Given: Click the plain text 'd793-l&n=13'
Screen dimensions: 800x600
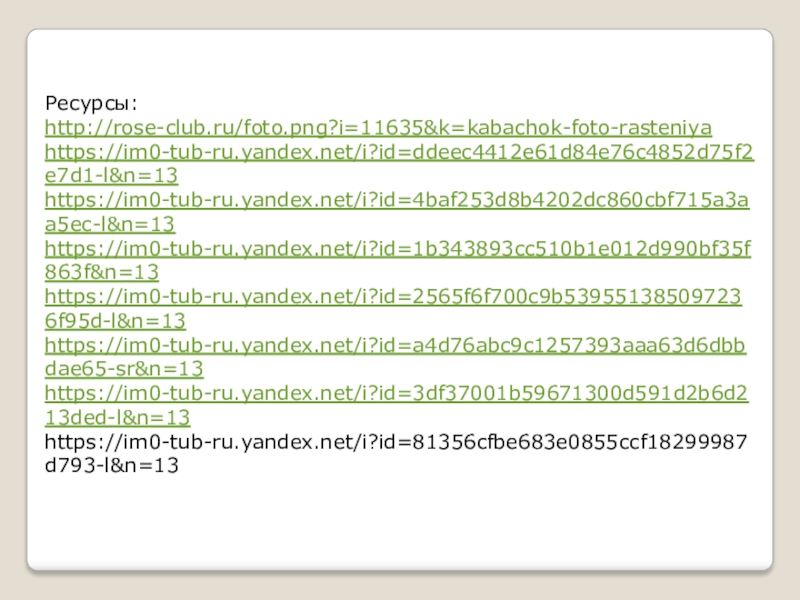Looking at the screenshot, I should (112, 465).
